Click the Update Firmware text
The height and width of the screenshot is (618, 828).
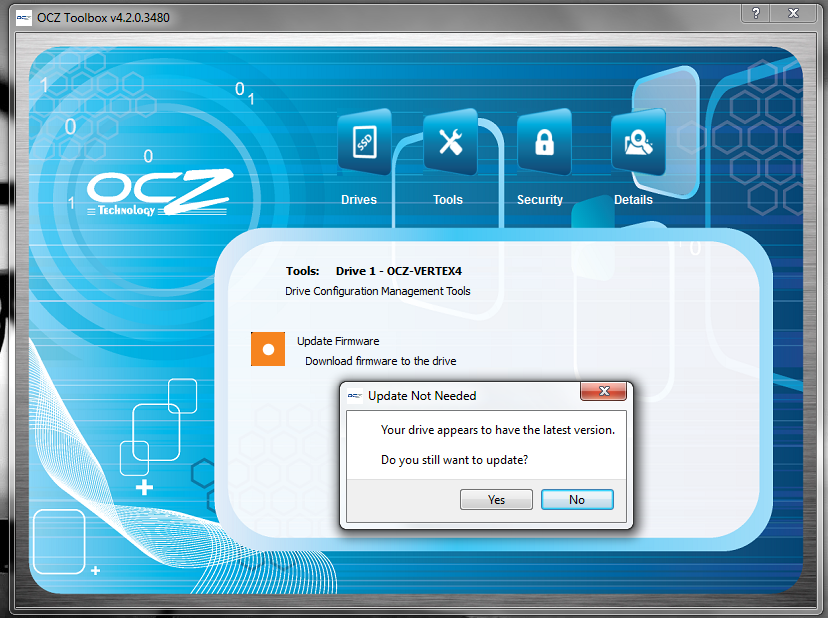[338, 341]
